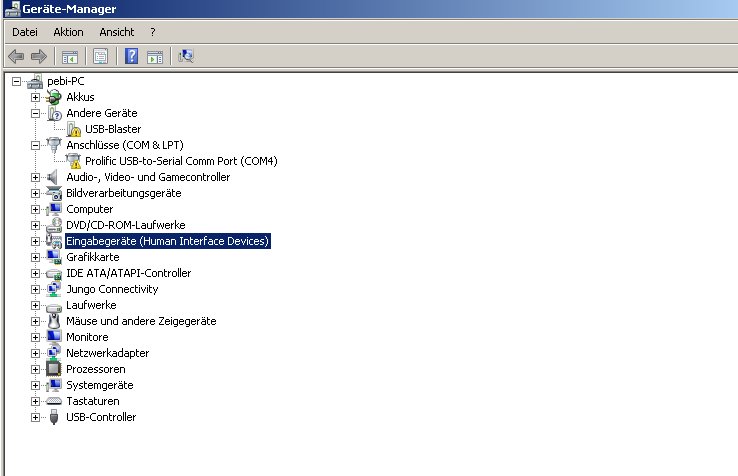This screenshot has width=738, height=476.
Task: Click the Forward arrow toolbar icon
Action: pyautogui.click(x=39, y=56)
